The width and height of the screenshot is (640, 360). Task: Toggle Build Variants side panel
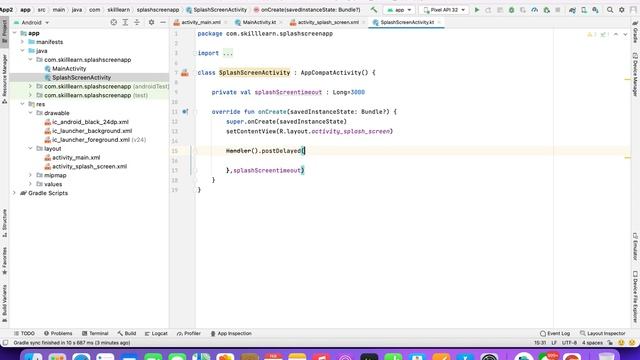4,303
